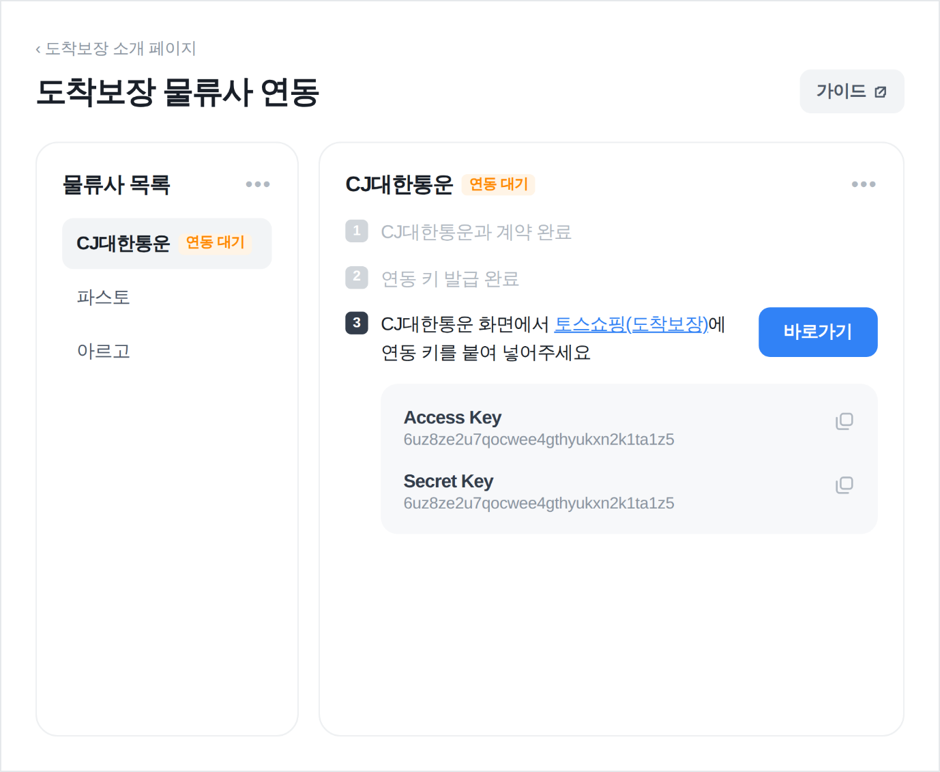Open more options in the CJ대한통운 detail panel
Screen dimensions: 940x772
[863, 184]
